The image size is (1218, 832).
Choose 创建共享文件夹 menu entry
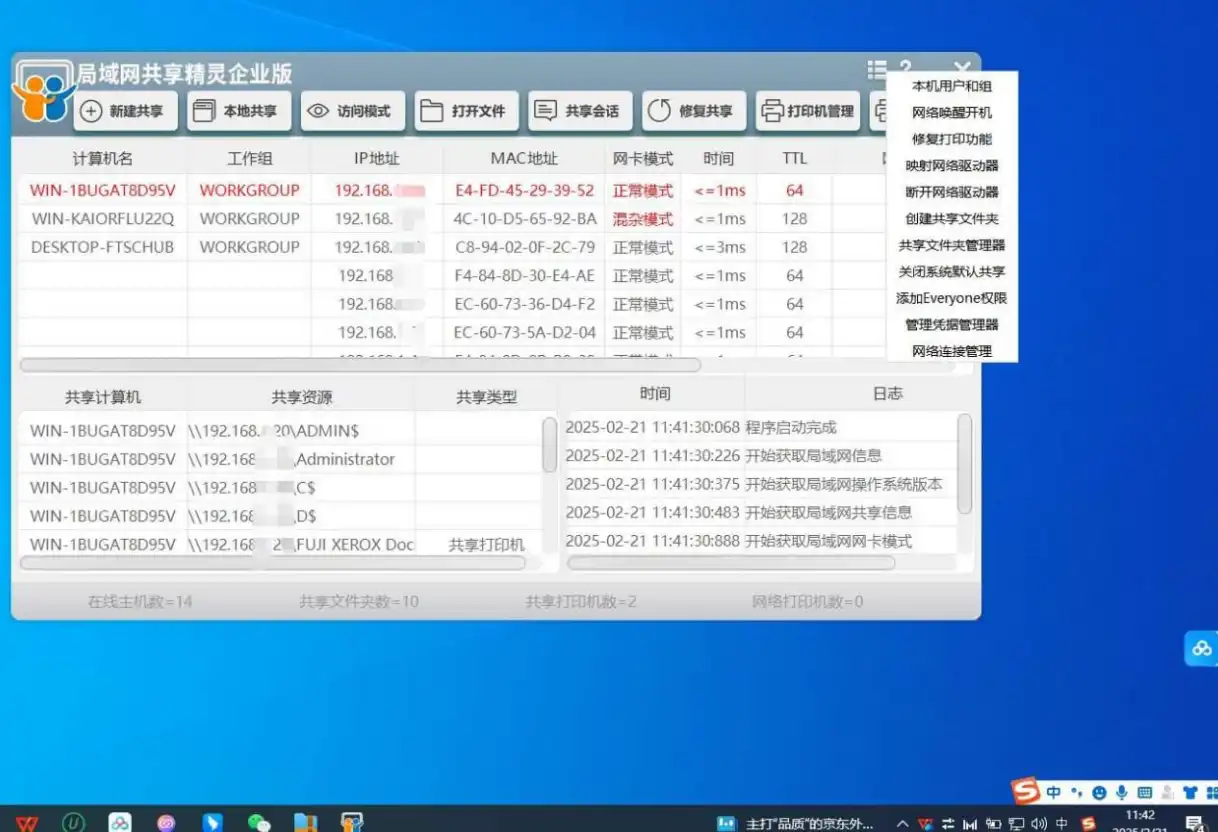click(950, 219)
